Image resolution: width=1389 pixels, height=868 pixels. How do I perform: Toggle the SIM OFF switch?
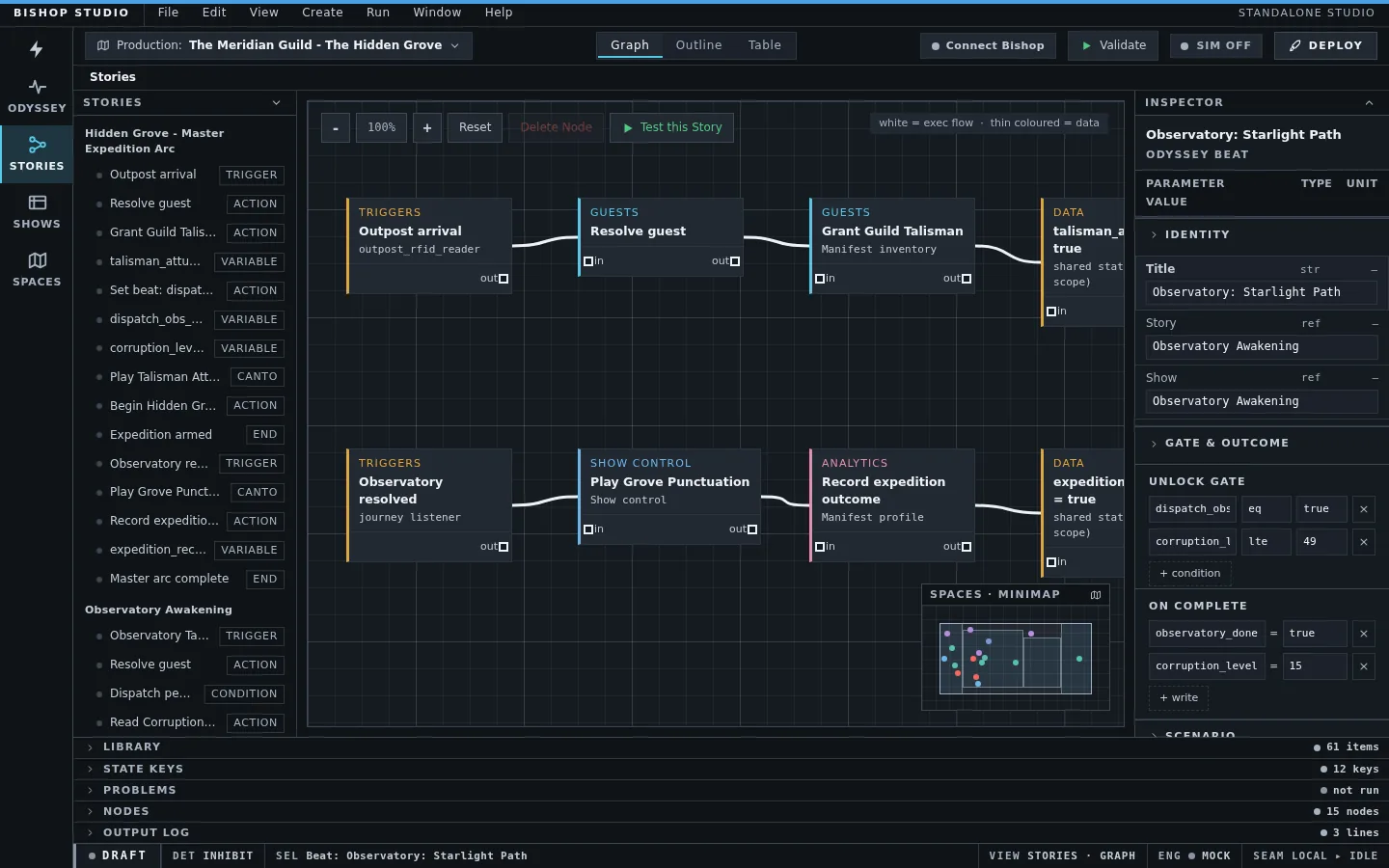click(x=1216, y=45)
